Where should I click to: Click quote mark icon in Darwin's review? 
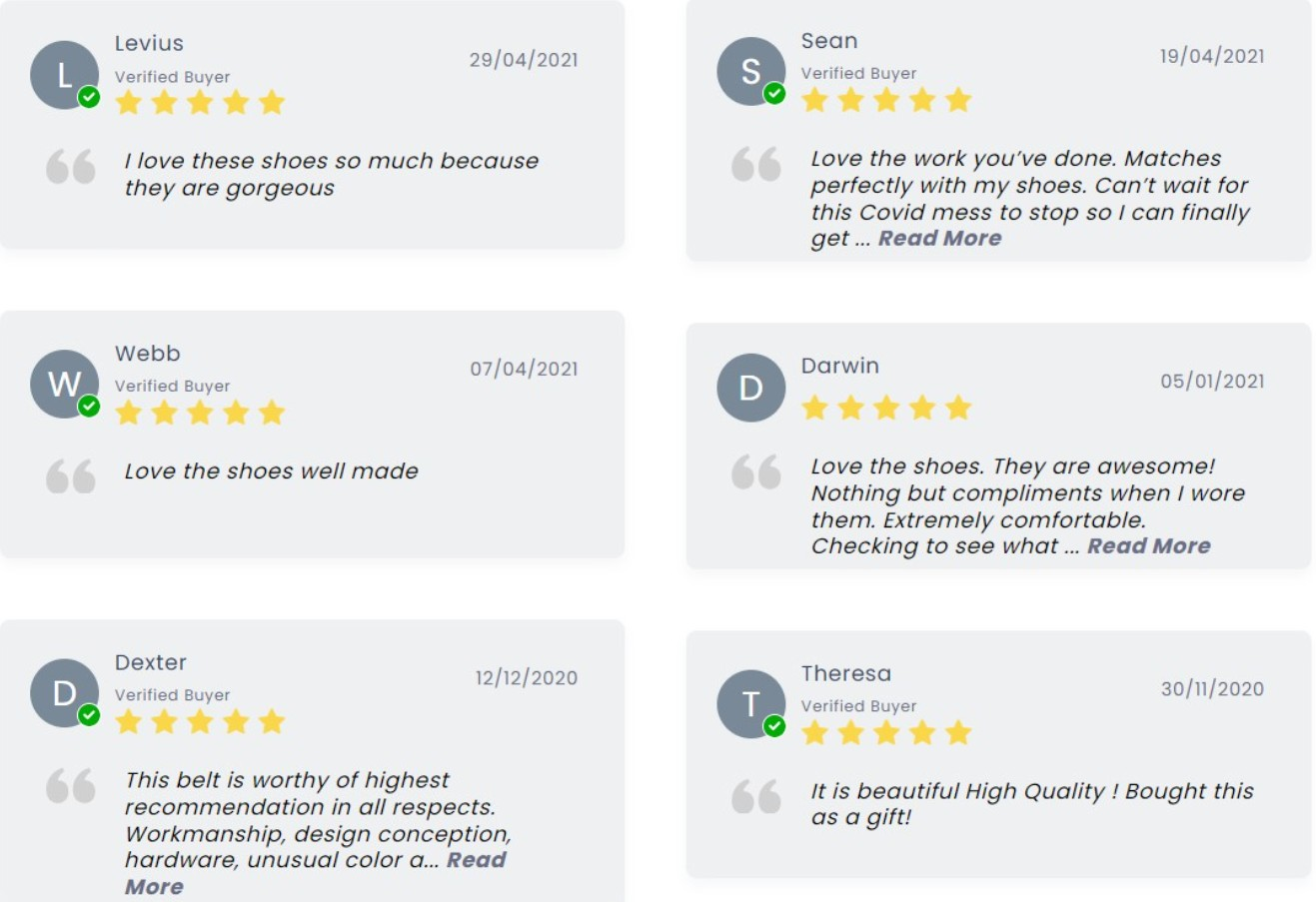756,471
